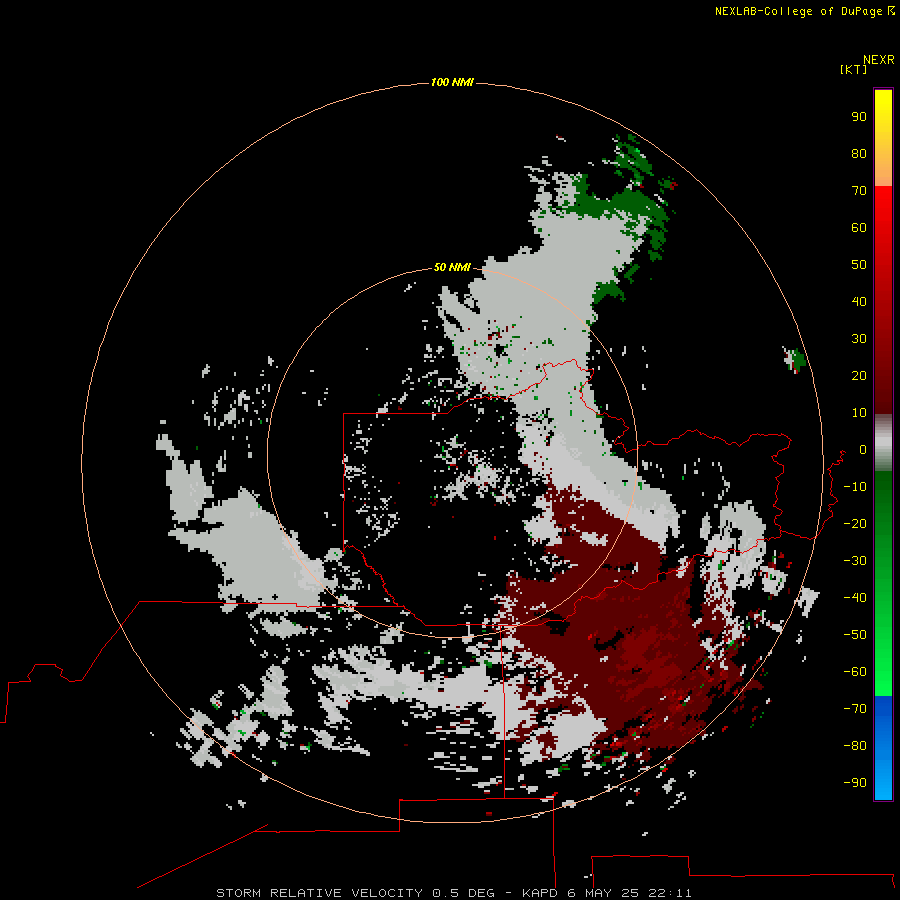The width and height of the screenshot is (900, 900).
Task: Click the 80 value on velocity scale
Action: [x=859, y=153]
